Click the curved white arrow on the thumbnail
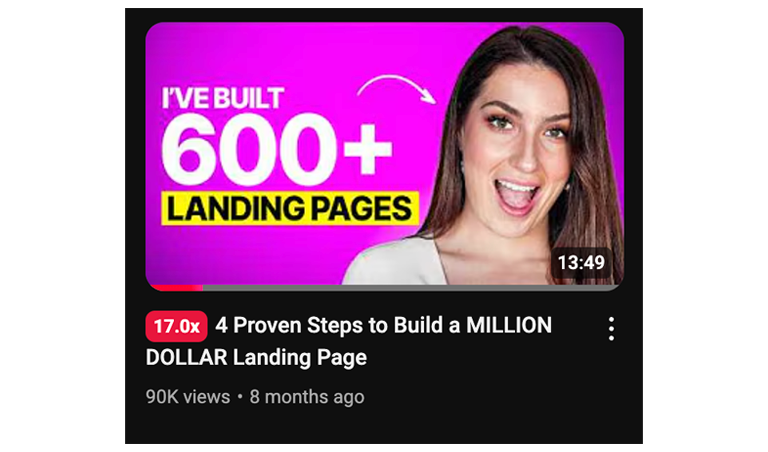This screenshot has height=452, width=768. pyautogui.click(x=397, y=89)
